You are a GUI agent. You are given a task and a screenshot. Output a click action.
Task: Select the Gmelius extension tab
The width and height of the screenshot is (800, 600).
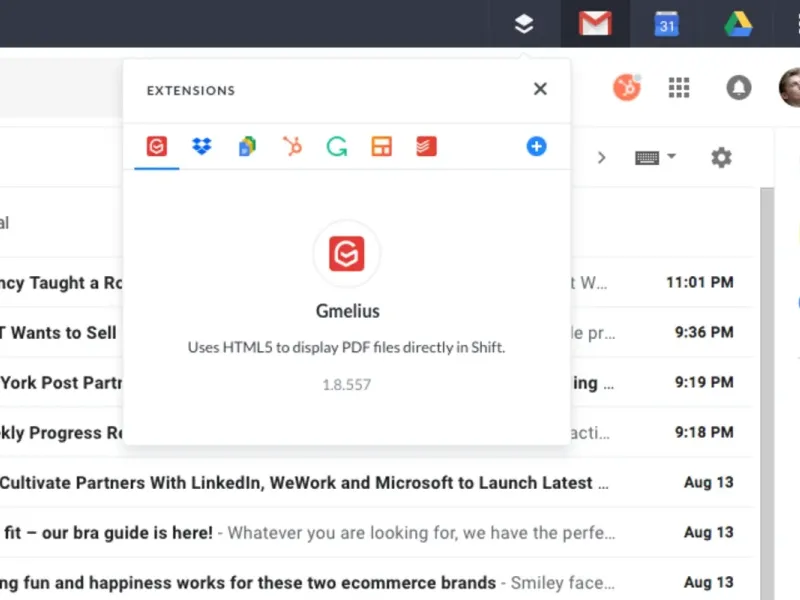pos(157,146)
